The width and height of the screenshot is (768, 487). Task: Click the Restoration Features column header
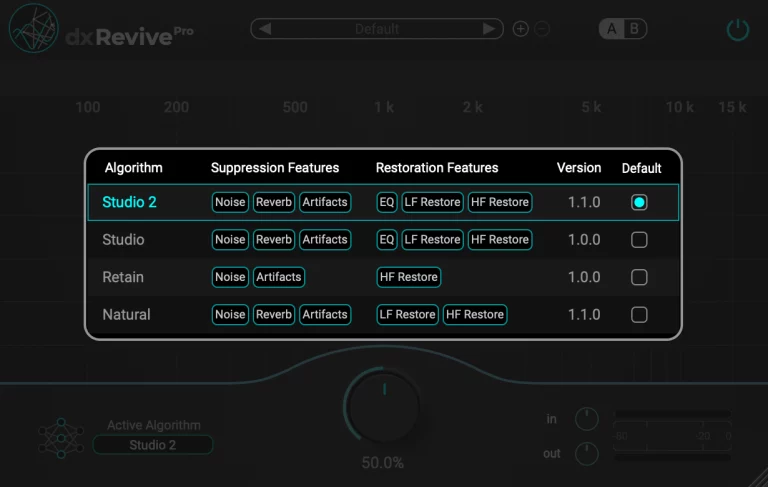(x=437, y=168)
